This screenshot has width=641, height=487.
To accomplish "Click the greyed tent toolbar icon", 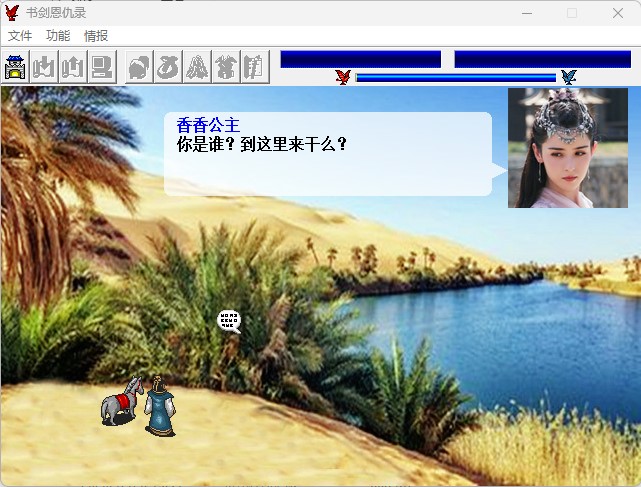I will click(x=197, y=67).
